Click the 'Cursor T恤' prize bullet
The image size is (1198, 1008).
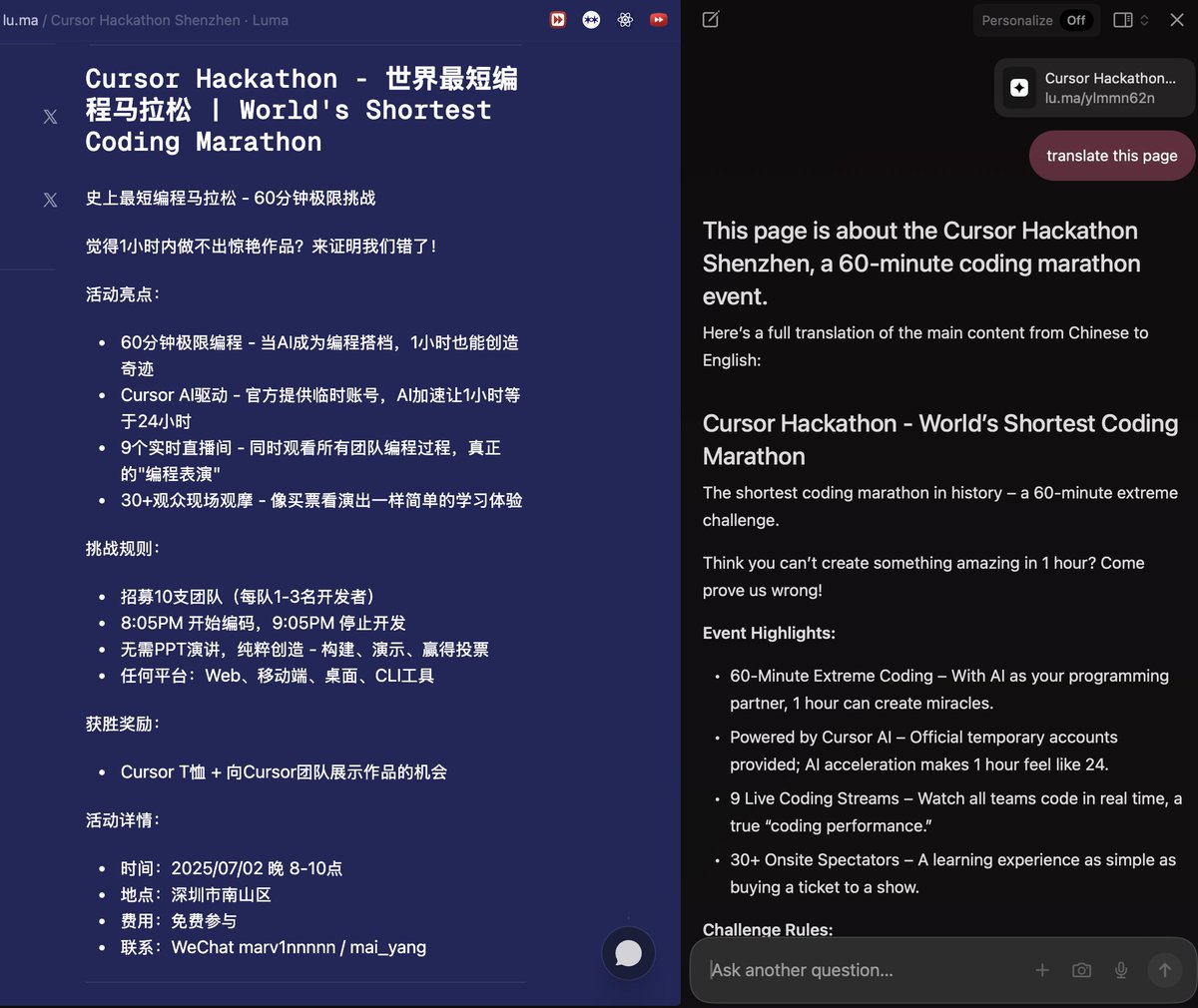point(284,771)
